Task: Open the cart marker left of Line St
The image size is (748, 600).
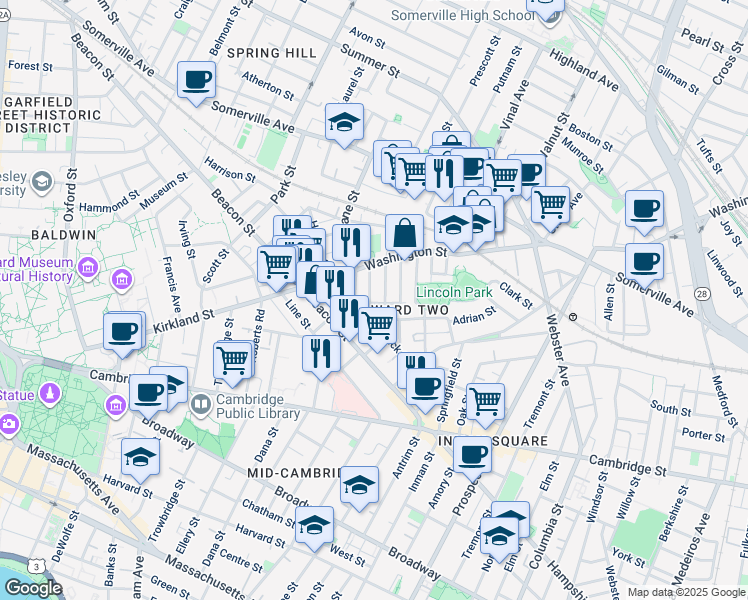Action: tap(276, 267)
